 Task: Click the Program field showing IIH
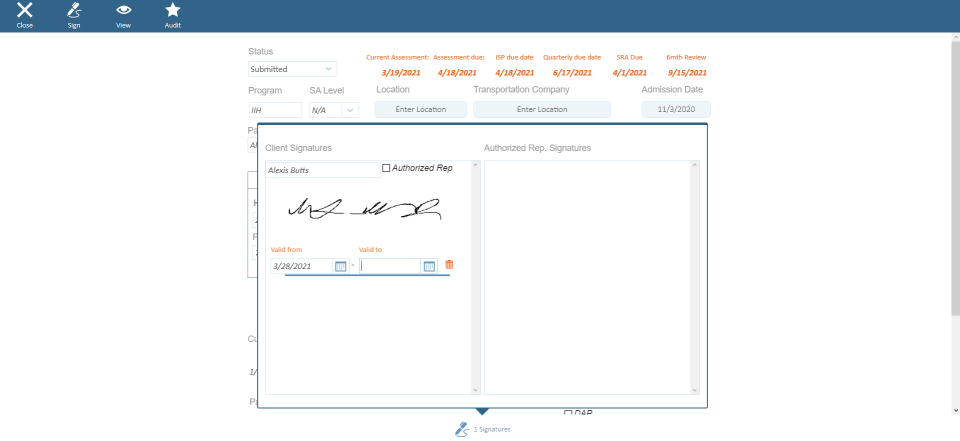274,110
